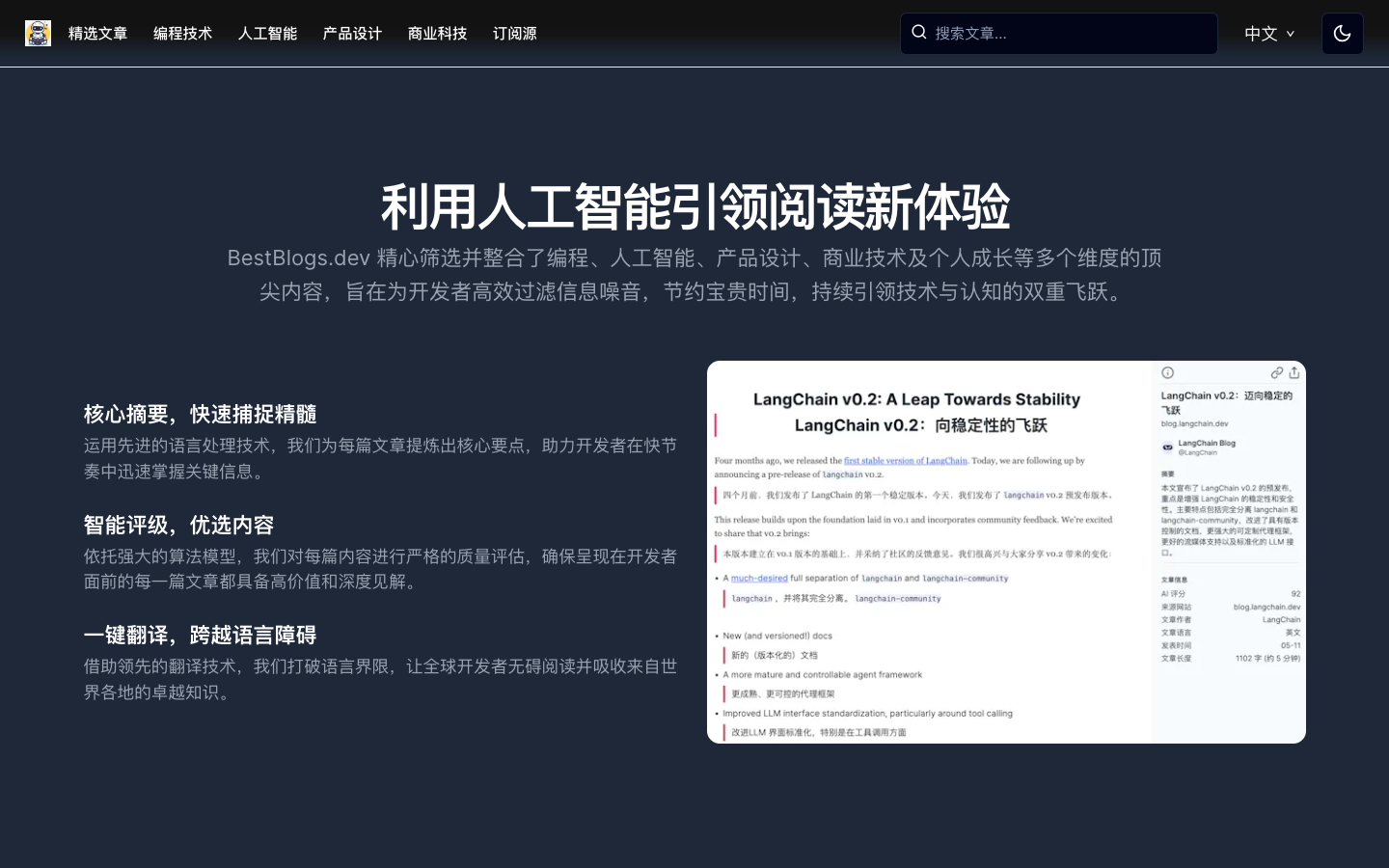
Task: Click the info icon in article preview
Action: click(1167, 373)
